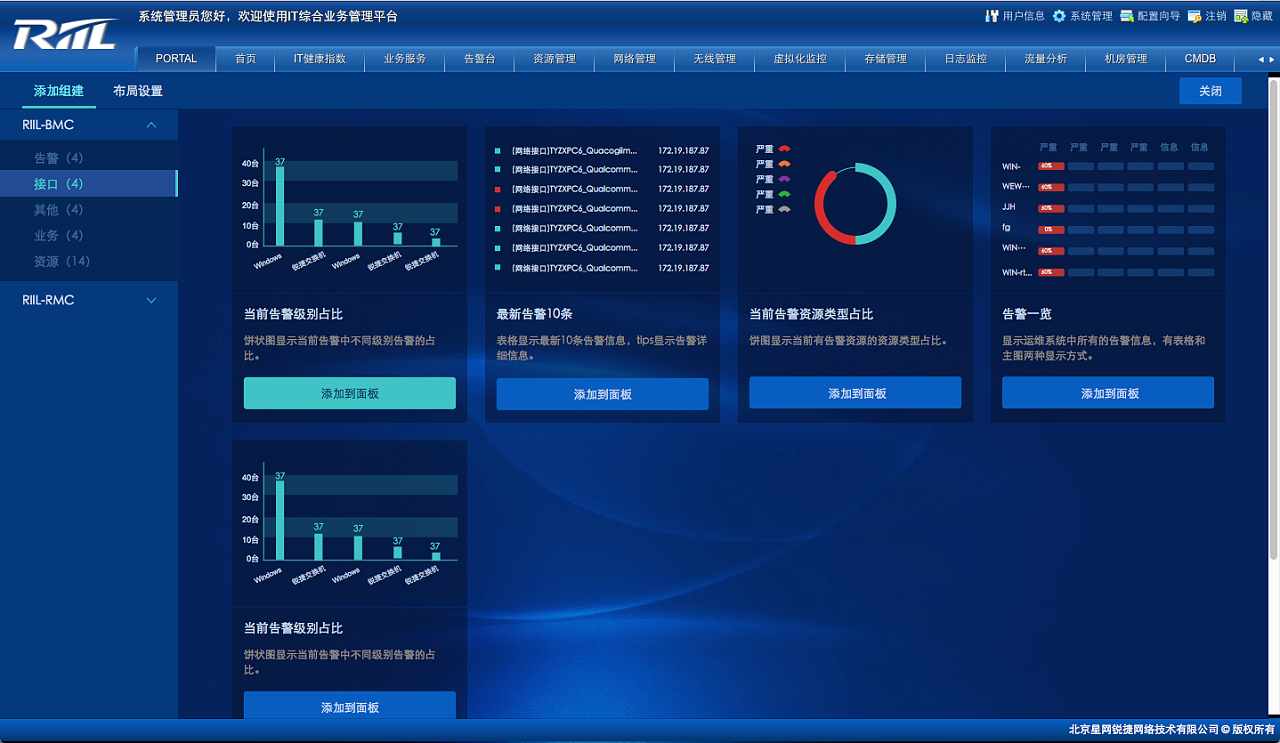Open the 虚拟化监控 tab
This screenshot has width=1280, height=743.
pyautogui.click(x=801, y=59)
